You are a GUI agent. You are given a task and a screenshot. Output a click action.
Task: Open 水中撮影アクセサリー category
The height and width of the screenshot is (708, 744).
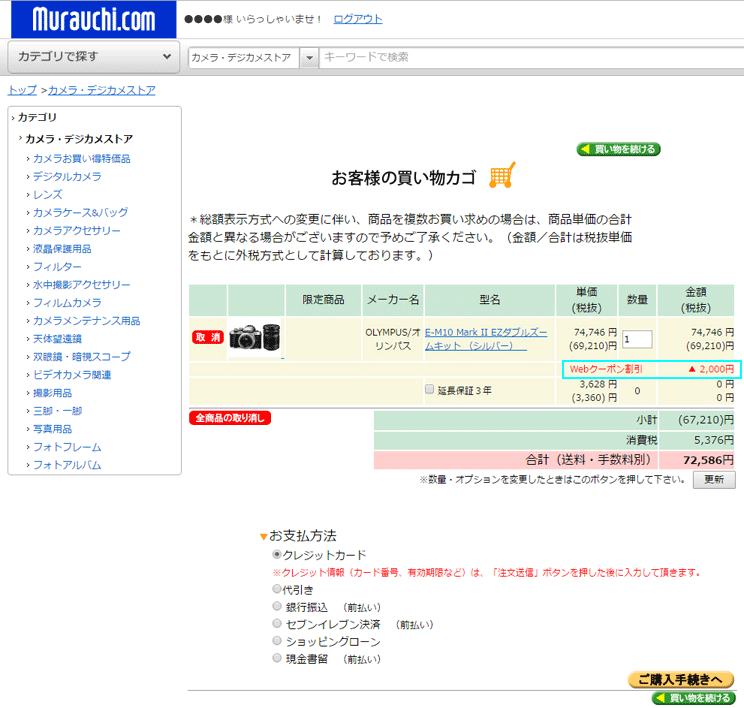click(82, 285)
